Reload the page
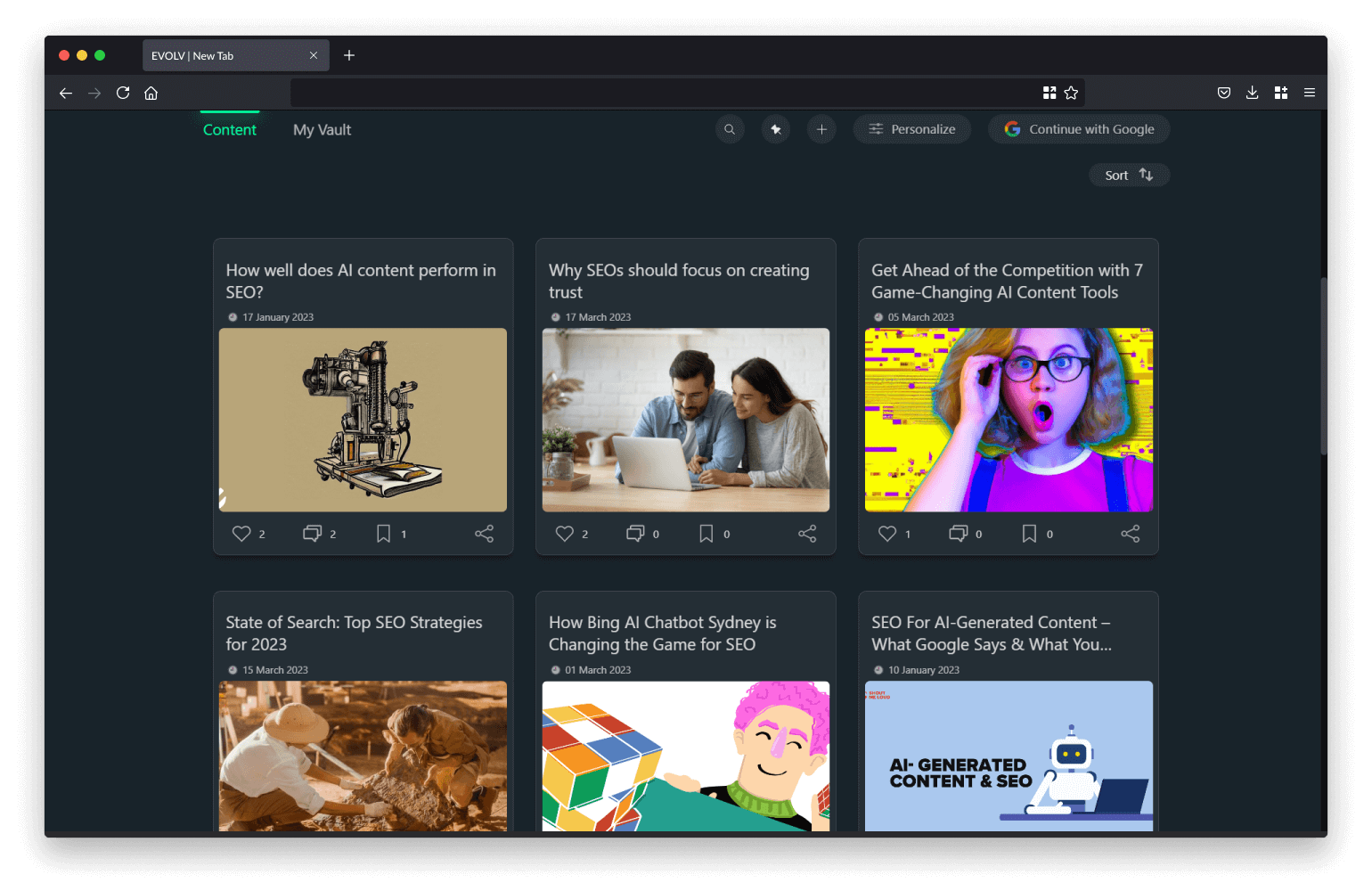The image size is (1372, 891). 123,93
